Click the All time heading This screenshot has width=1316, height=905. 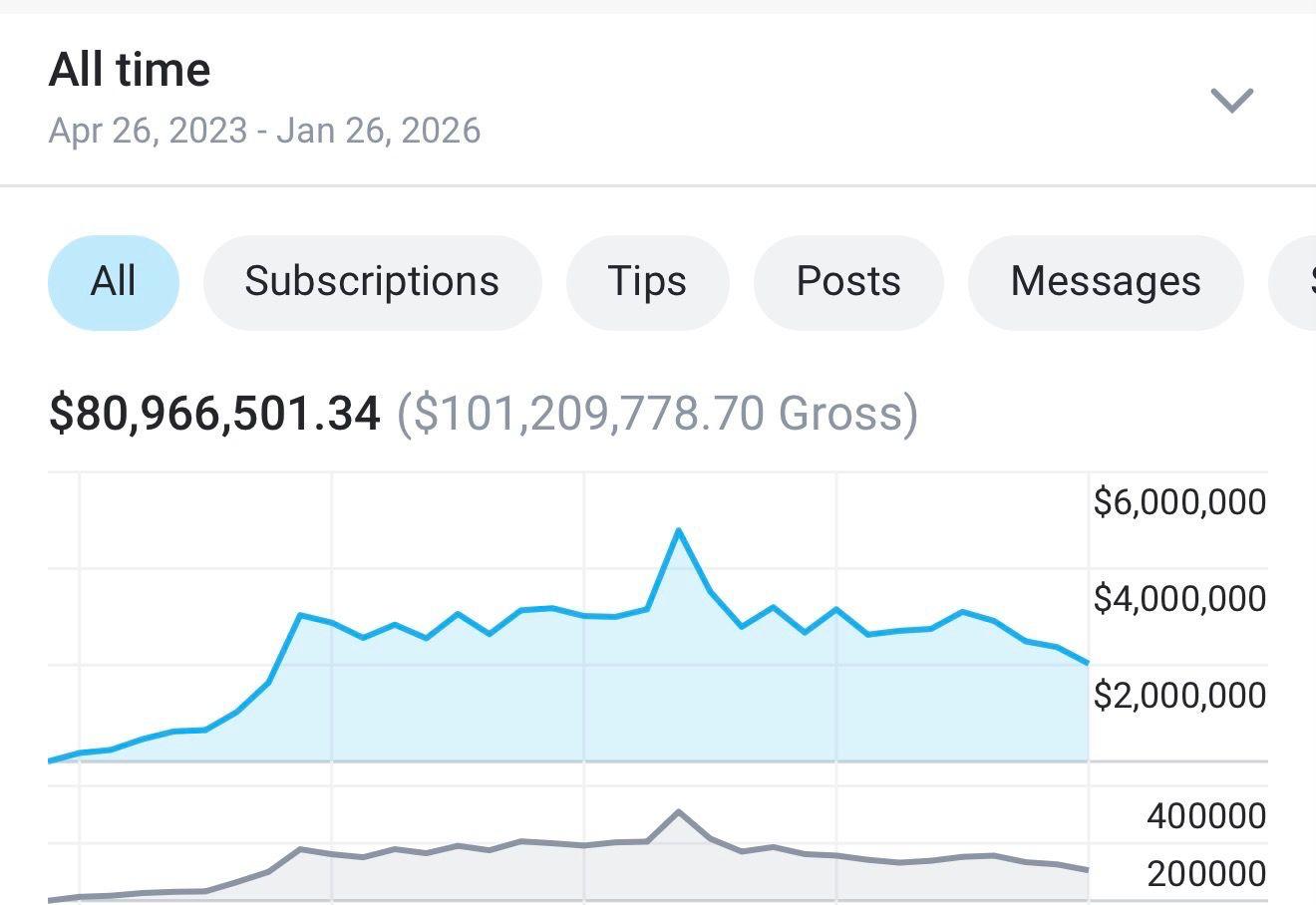(130, 71)
